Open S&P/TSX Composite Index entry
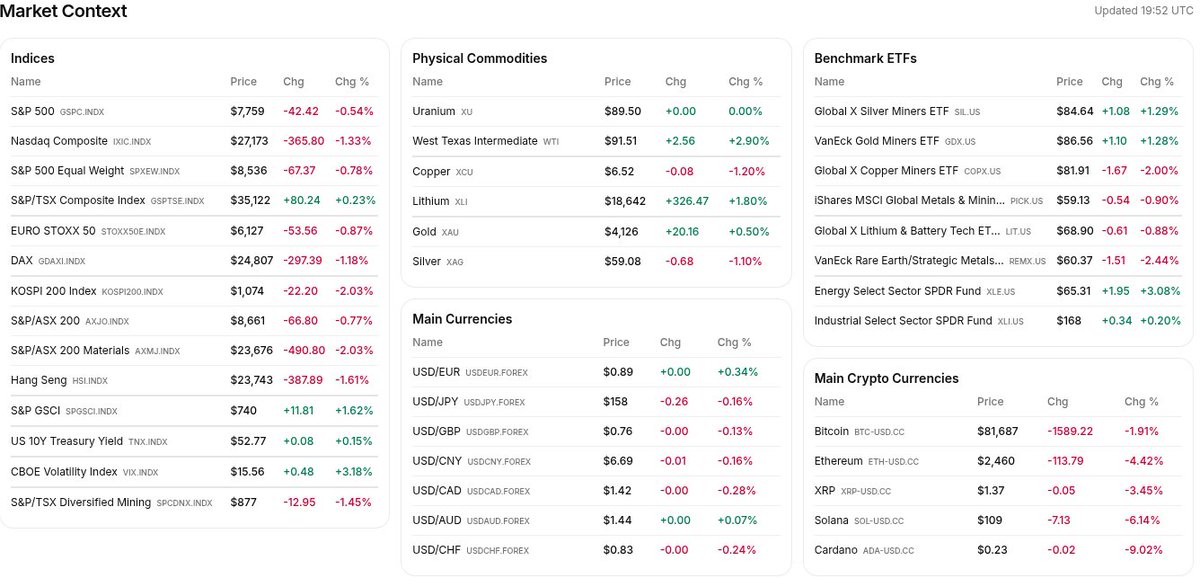Viewport: 1200px width, 578px height. [194, 201]
